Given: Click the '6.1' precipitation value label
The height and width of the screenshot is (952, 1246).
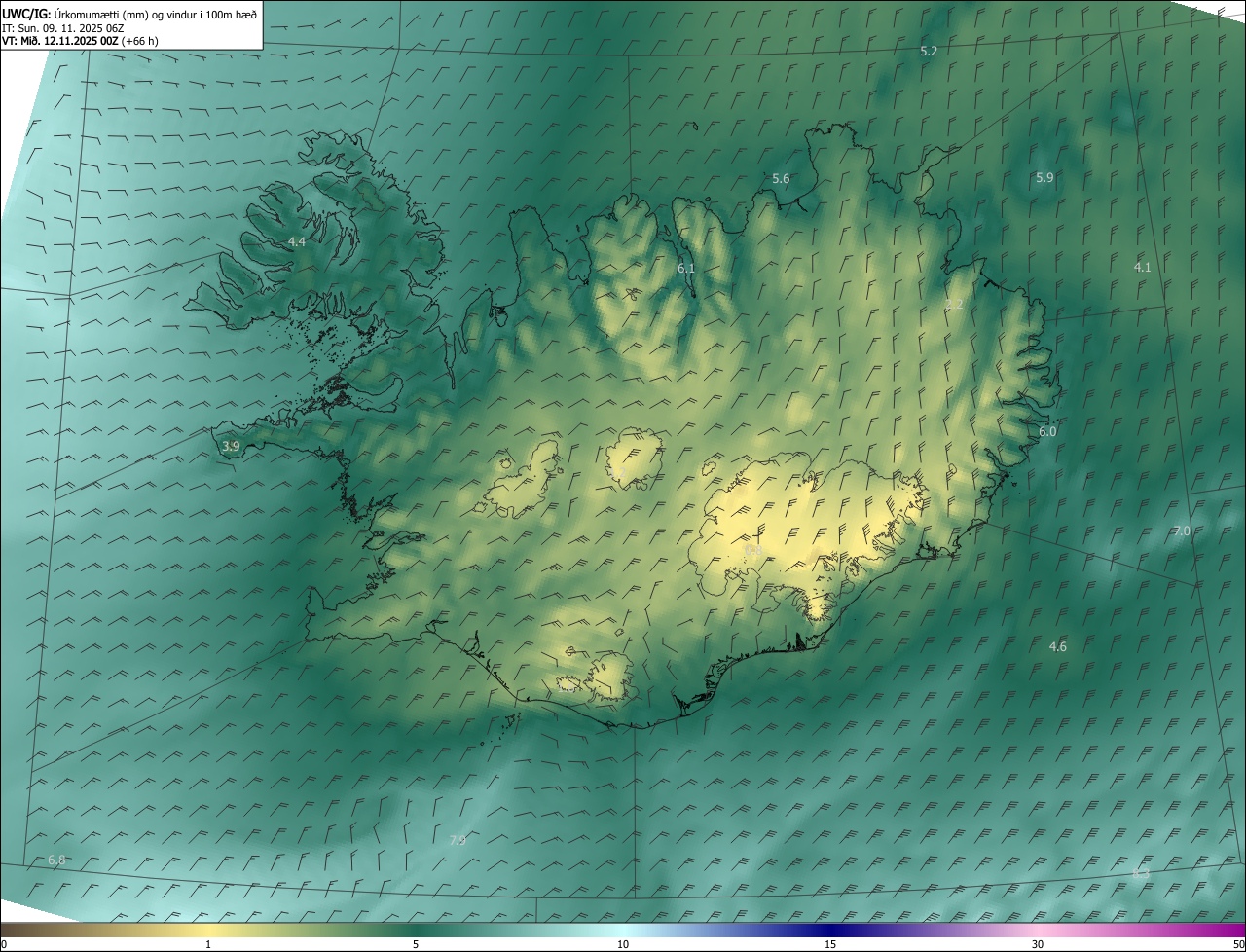Looking at the screenshot, I should pyautogui.click(x=686, y=268).
